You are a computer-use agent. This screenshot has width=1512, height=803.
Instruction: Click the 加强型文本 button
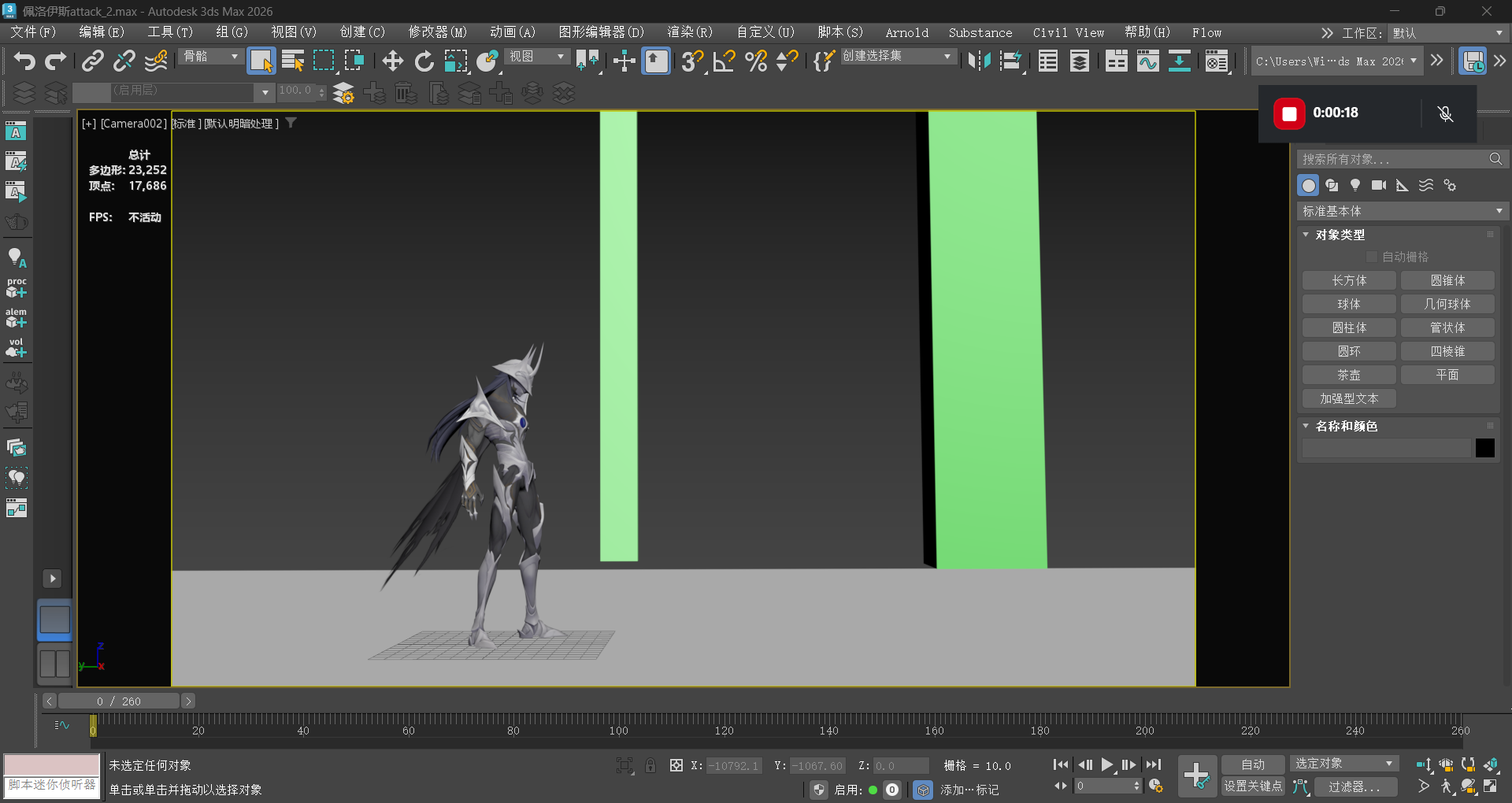pos(1349,398)
